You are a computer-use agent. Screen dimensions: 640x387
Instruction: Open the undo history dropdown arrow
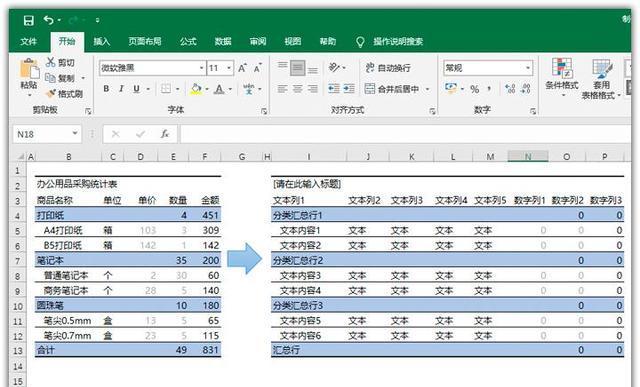coord(59,20)
